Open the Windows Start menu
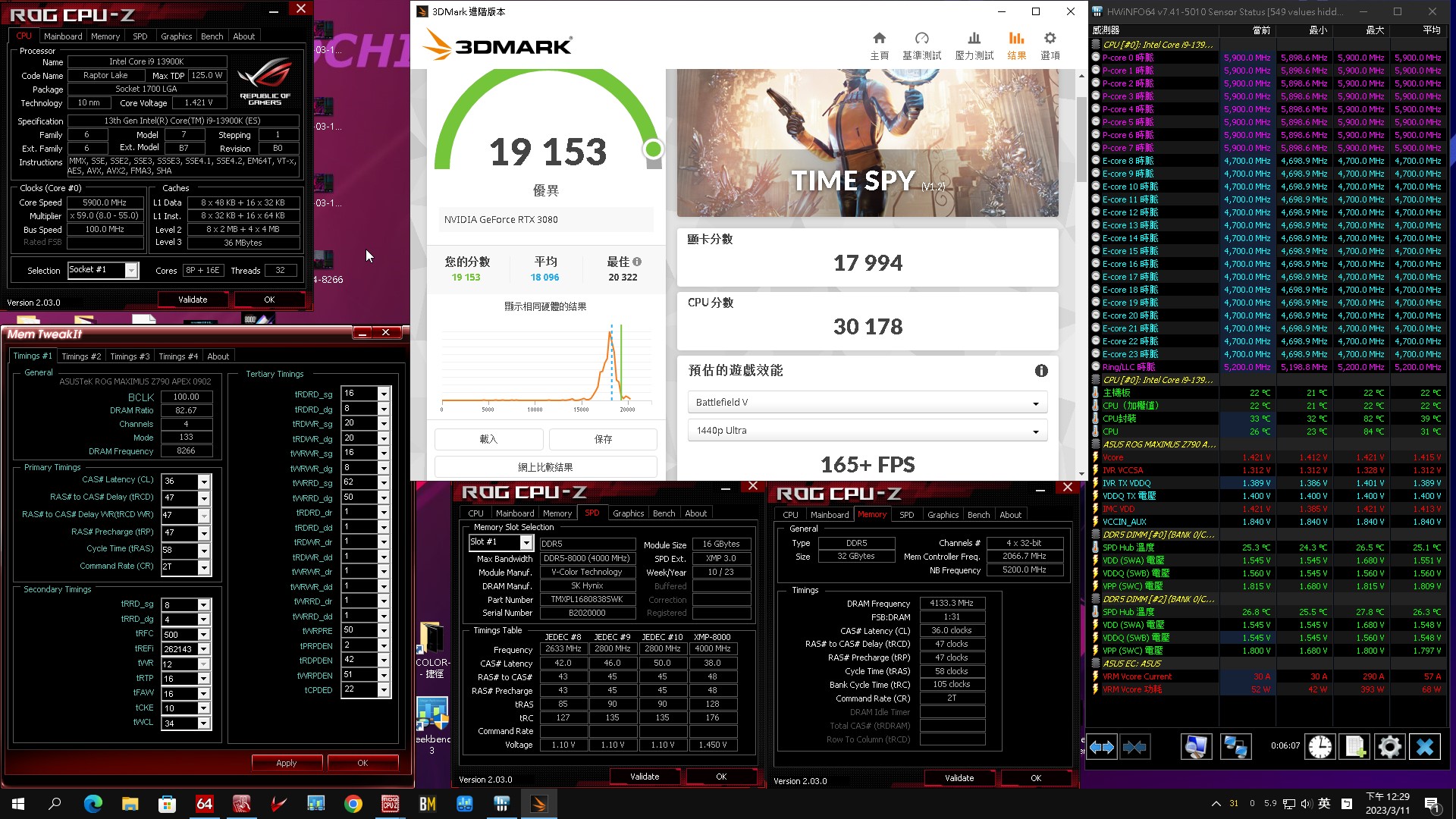This screenshot has width=1456, height=819. coord(18,804)
